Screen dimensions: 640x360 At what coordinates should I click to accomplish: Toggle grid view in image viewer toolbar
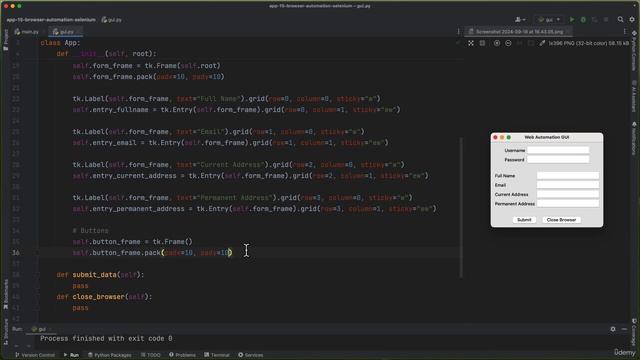click(482, 43)
